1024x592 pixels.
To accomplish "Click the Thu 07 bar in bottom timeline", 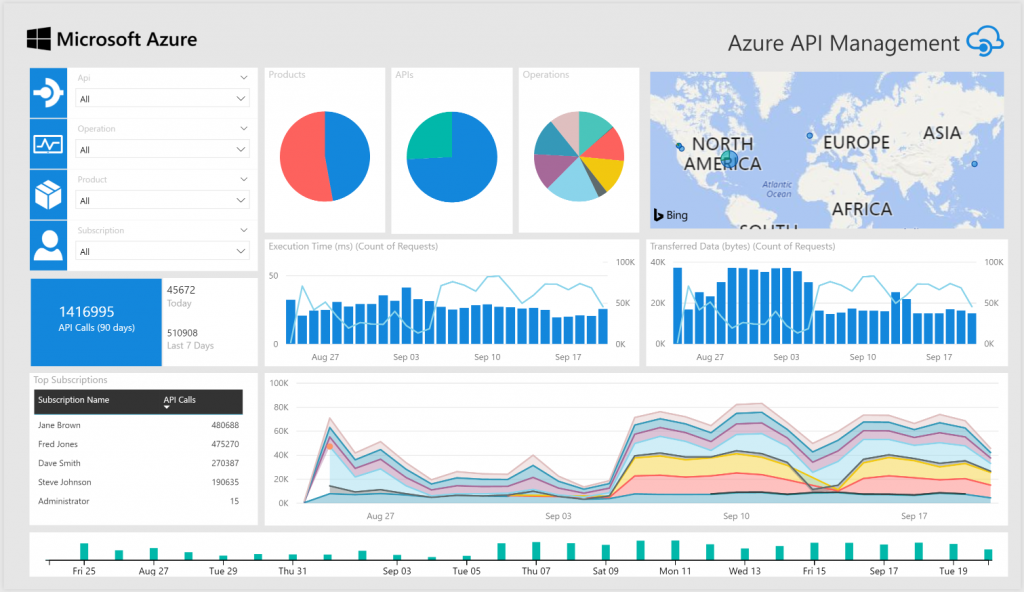I will 536,551.
